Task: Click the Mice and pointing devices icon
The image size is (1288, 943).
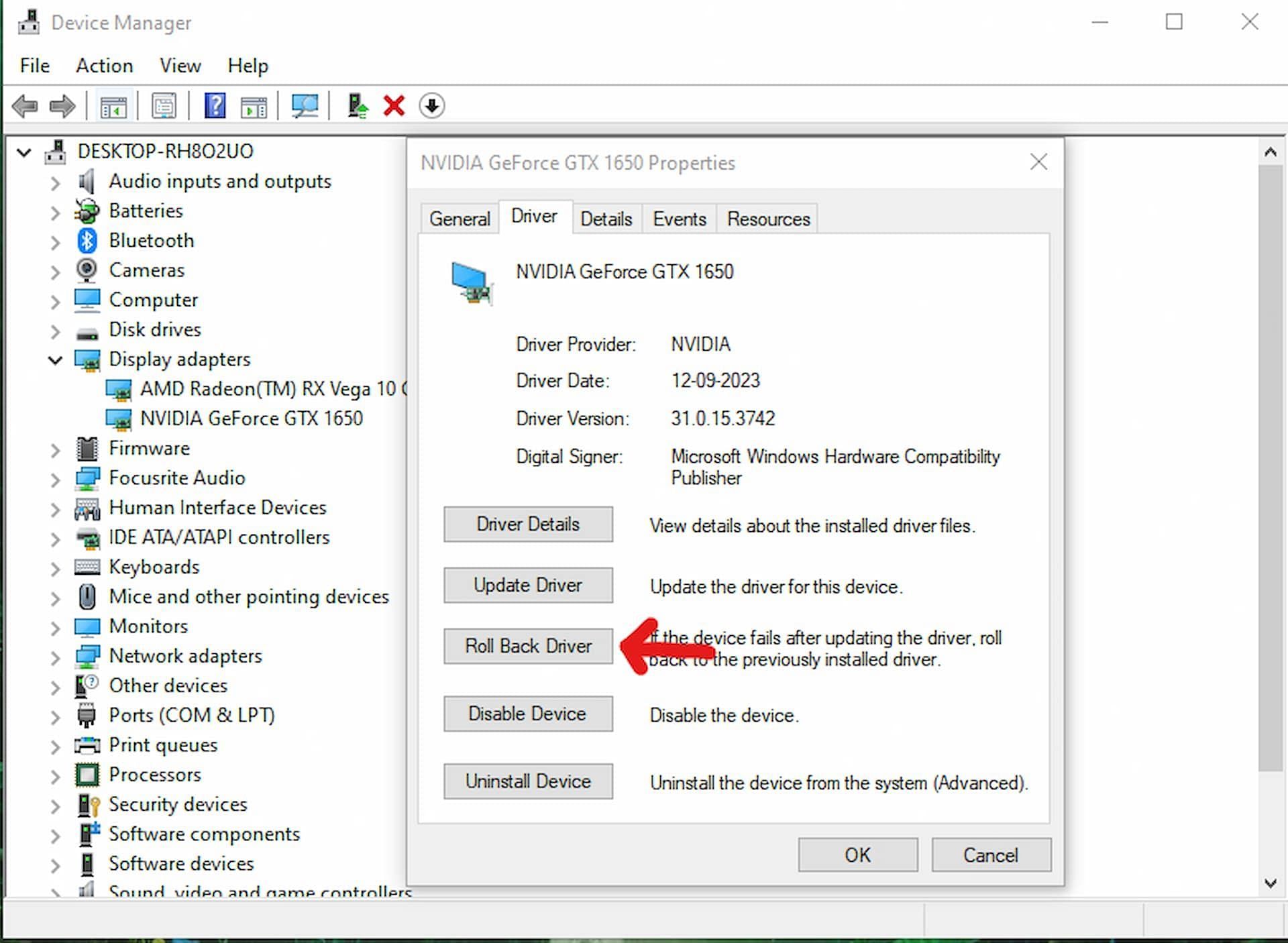Action: click(x=87, y=596)
